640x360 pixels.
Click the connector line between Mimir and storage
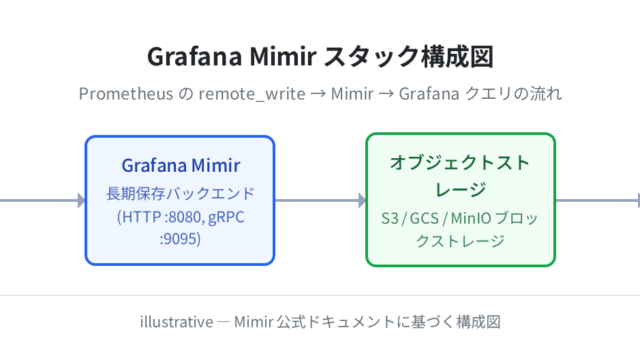317,200
